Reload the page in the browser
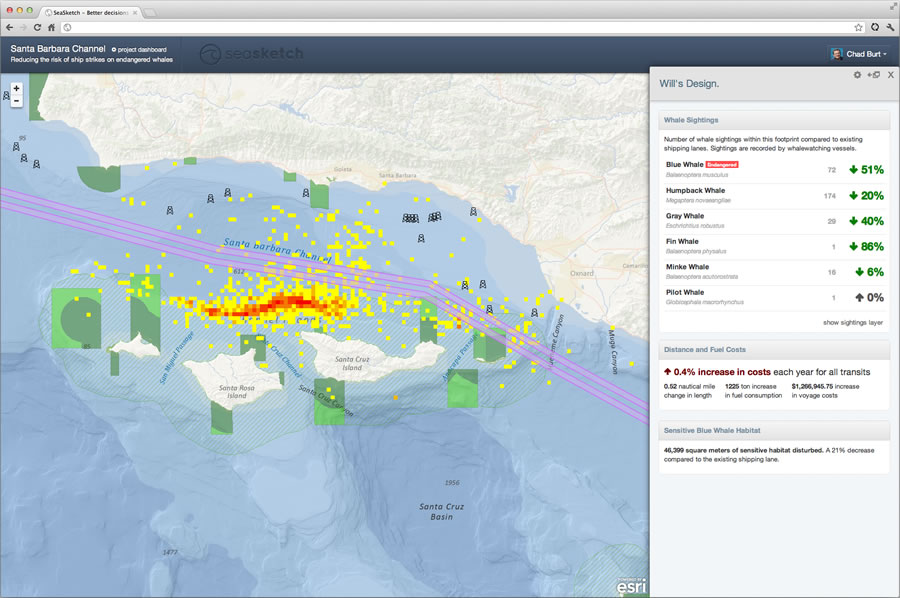 pos(38,27)
